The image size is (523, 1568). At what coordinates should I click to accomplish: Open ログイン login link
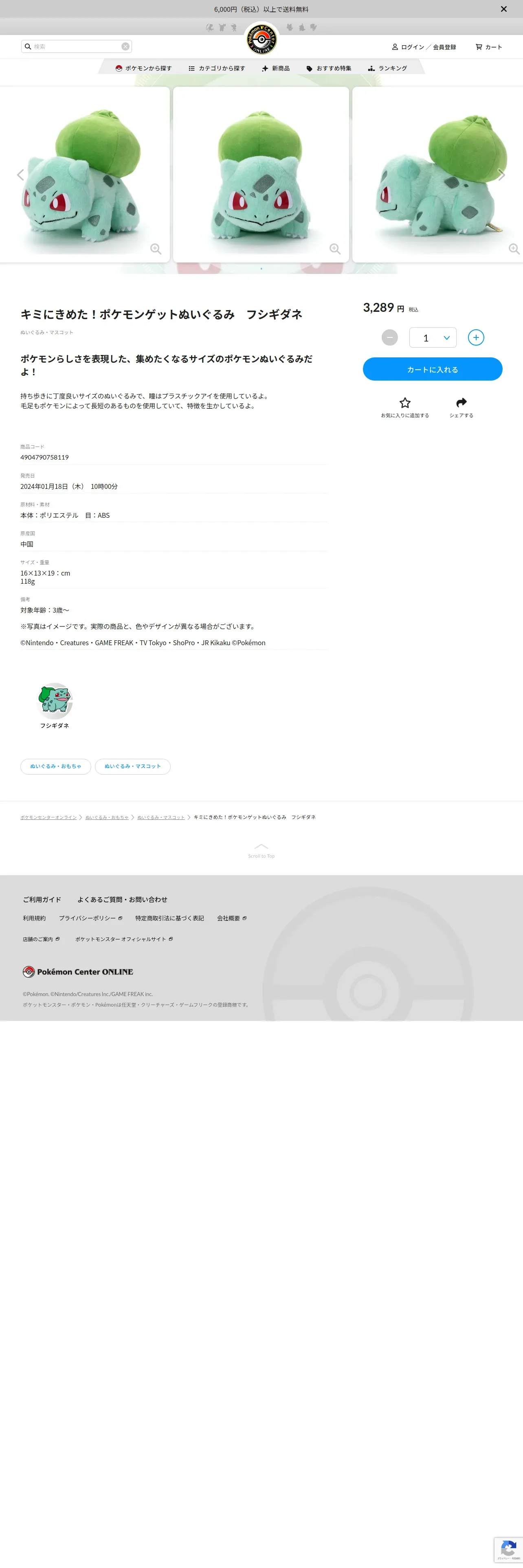click(x=412, y=47)
